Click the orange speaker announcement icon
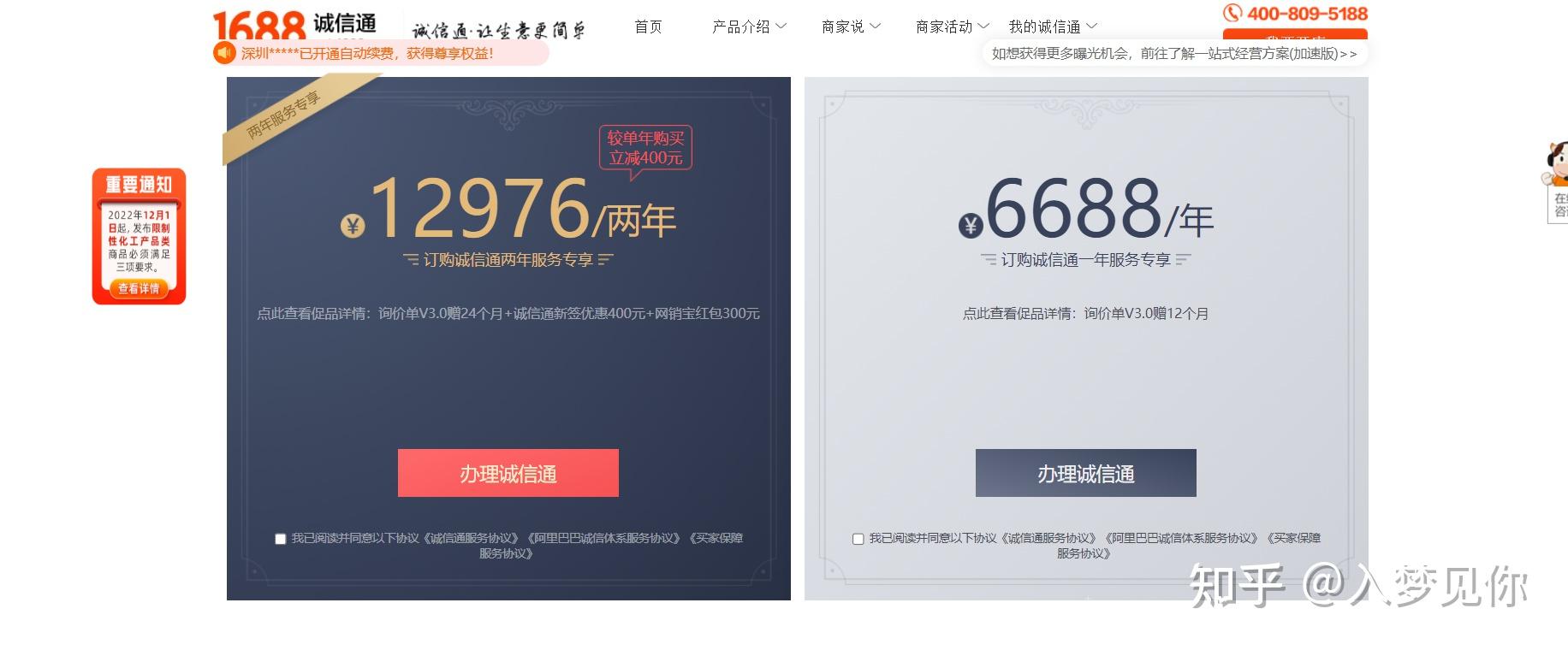The height and width of the screenshot is (650, 1568). 224,53
